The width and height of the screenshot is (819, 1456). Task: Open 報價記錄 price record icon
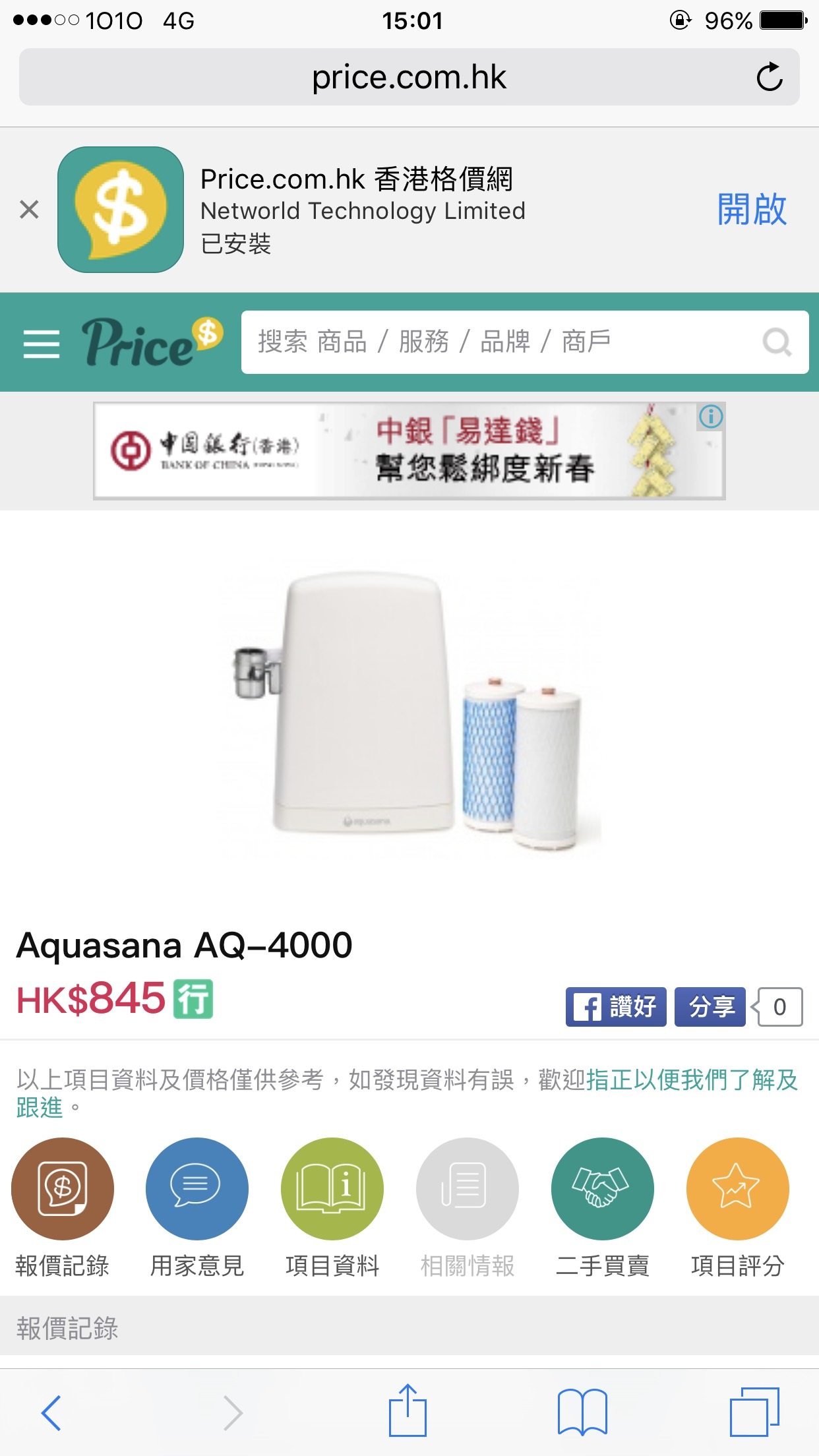[63, 1188]
